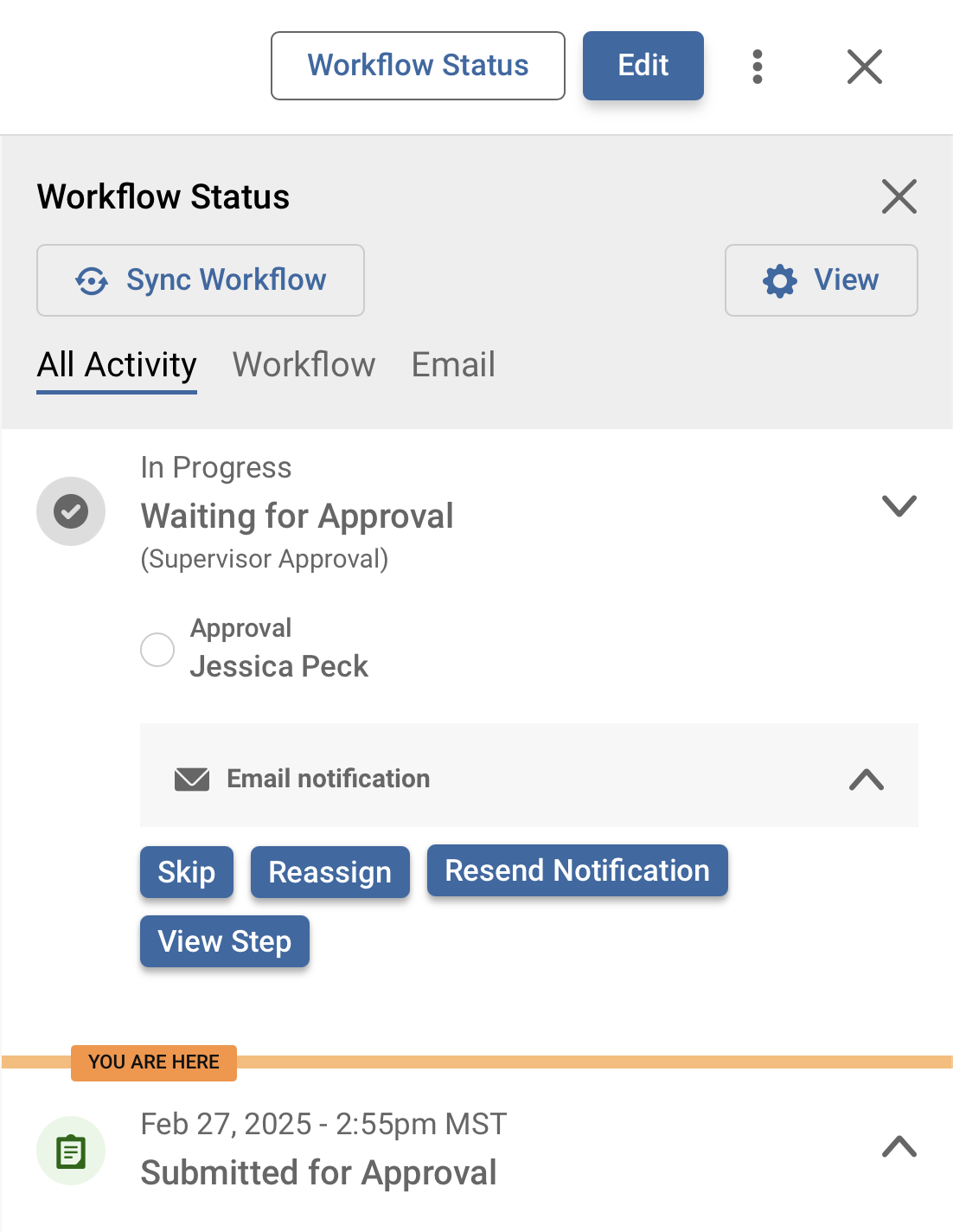
Task: Click the X icon at the top right
Action: pos(863,66)
